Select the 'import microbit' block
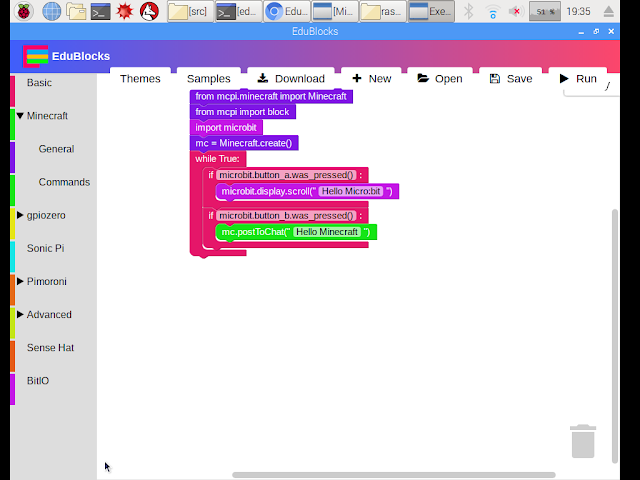 click(226, 127)
